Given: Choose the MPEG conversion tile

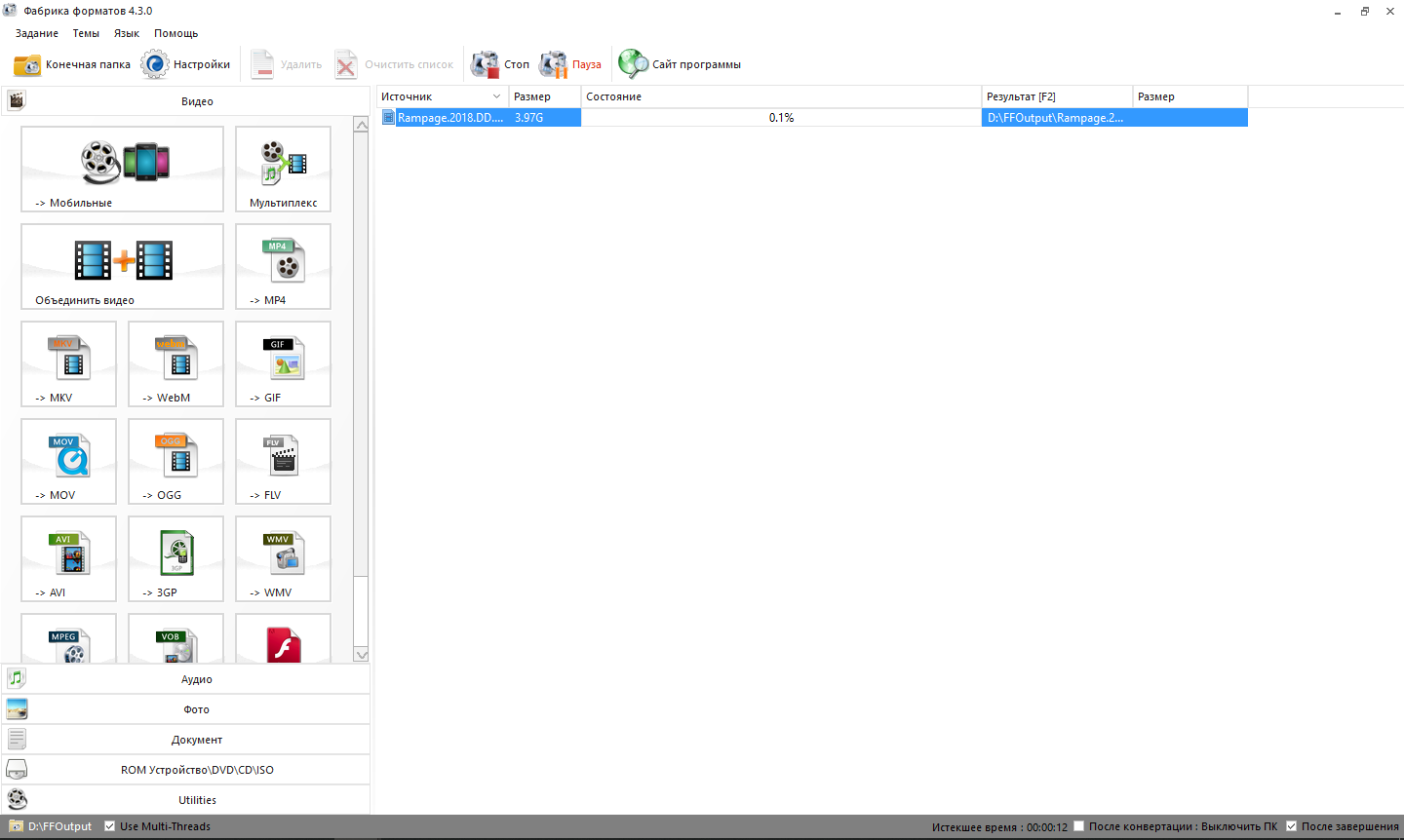Looking at the screenshot, I should (68, 638).
